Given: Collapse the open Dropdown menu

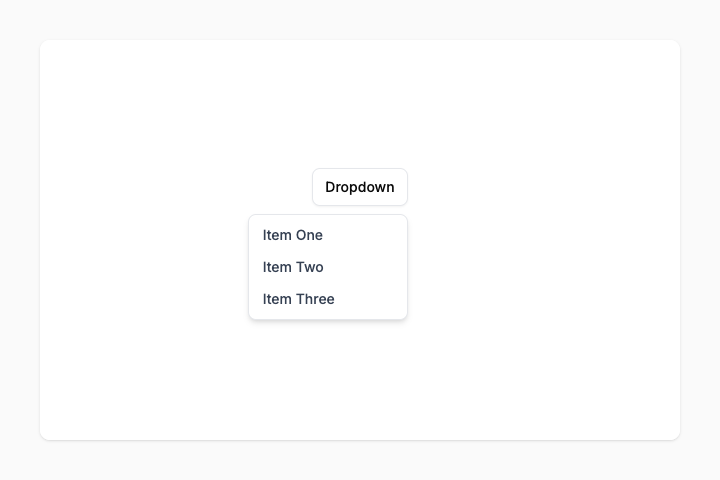Looking at the screenshot, I should (360, 187).
